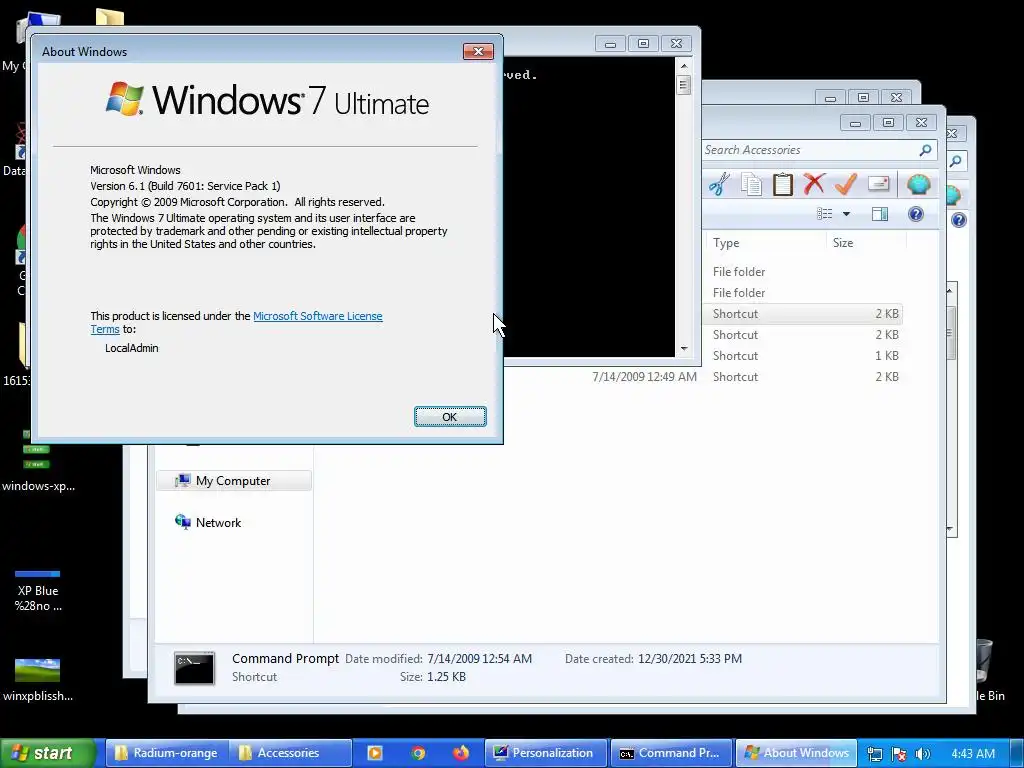Launch Chrome from the taskbar
This screenshot has height=768, width=1024.
click(418, 753)
